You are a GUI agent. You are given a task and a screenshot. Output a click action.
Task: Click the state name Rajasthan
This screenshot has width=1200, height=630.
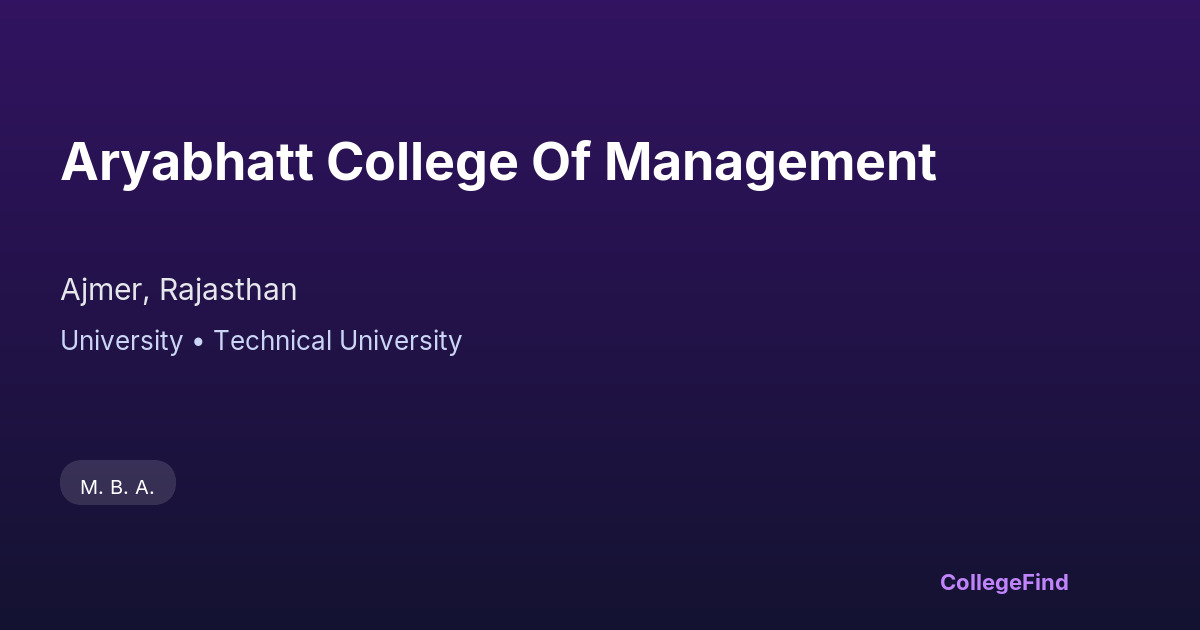(x=228, y=290)
